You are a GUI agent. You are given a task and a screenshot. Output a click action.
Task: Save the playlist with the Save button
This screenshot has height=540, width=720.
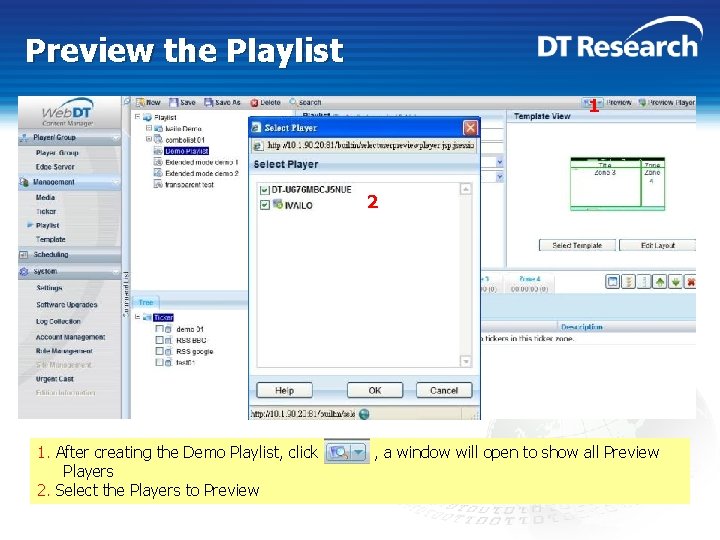click(182, 102)
